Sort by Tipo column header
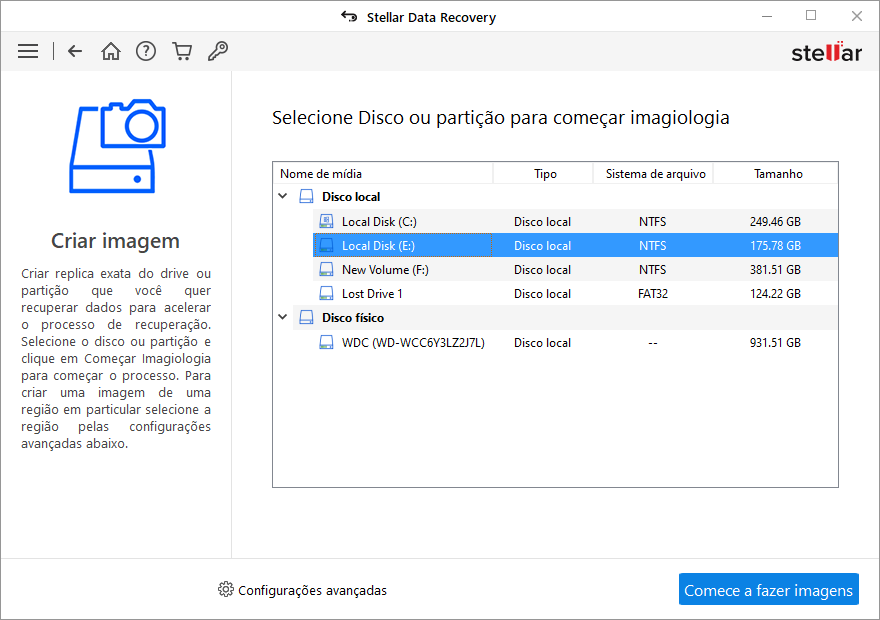The height and width of the screenshot is (620, 880). coord(543,173)
